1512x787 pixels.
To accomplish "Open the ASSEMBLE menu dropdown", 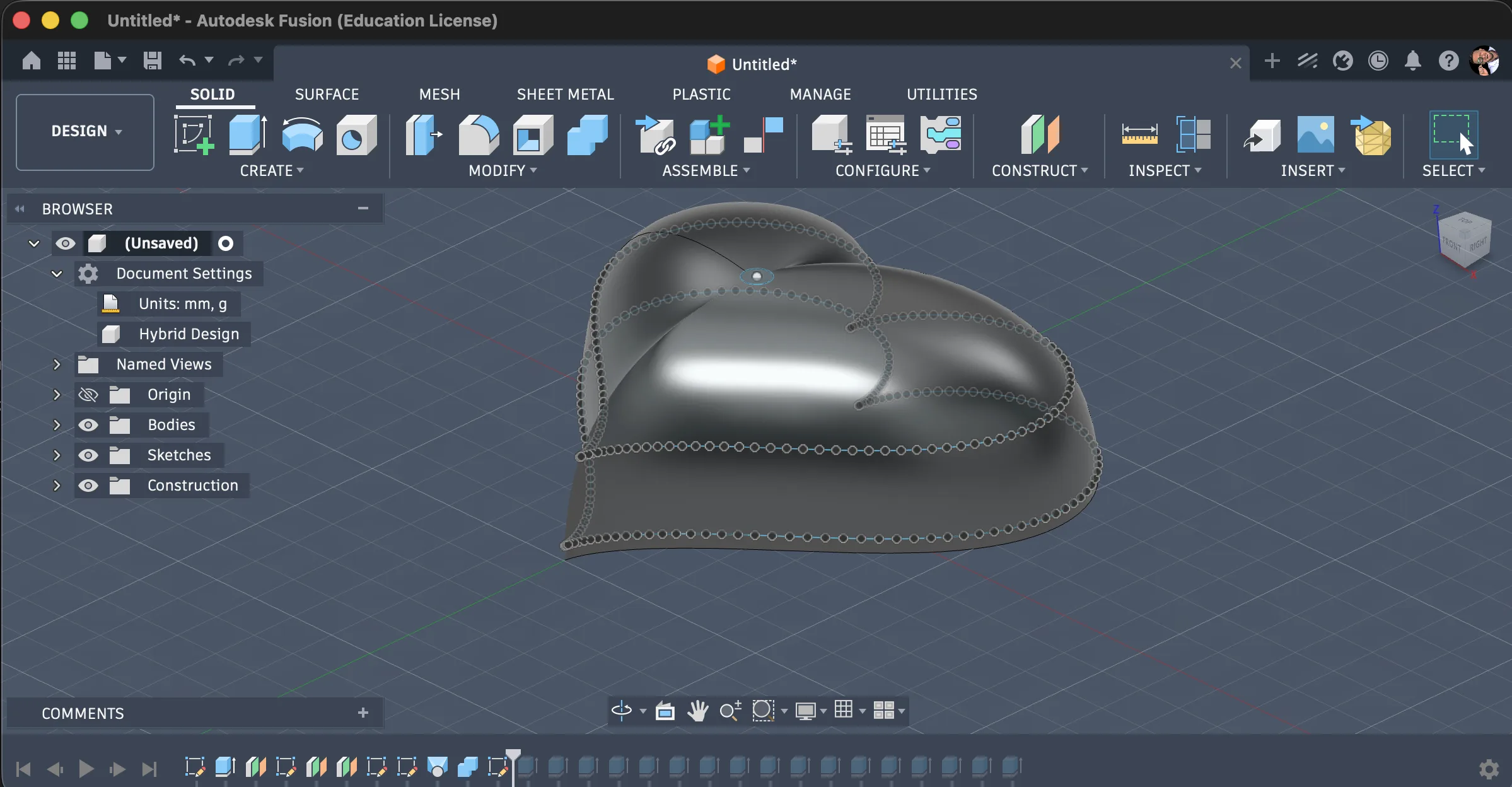I will pos(706,171).
